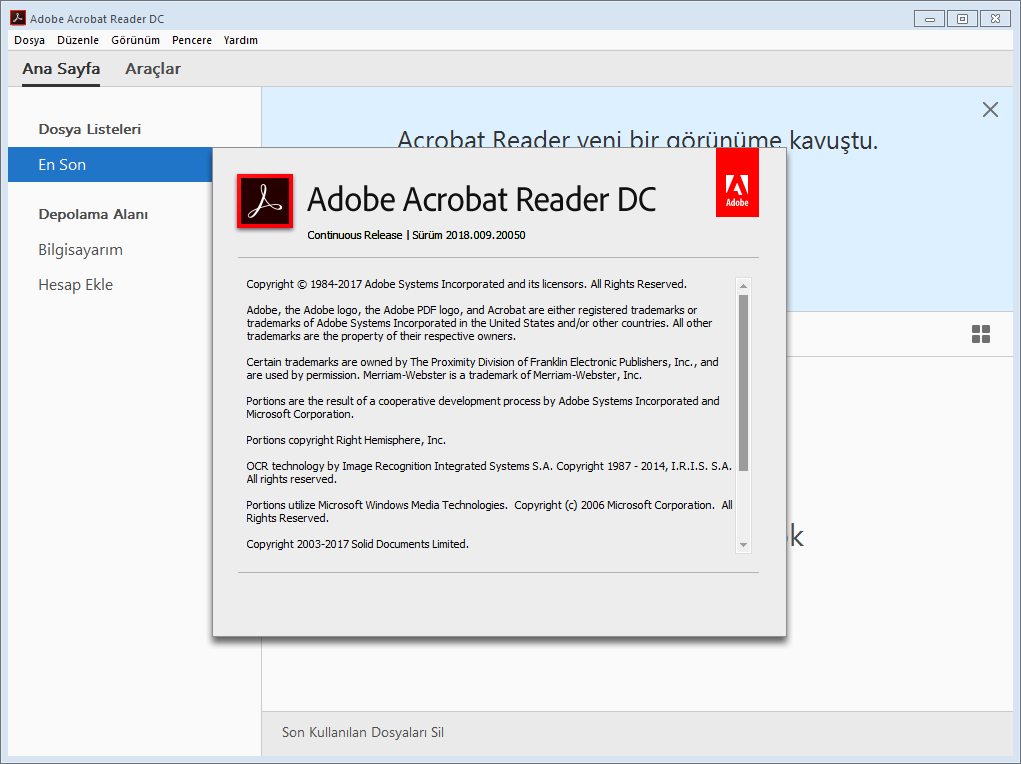Click the about dialog scrollbar thumb
This screenshot has width=1021, height=764.
point(744,383)
